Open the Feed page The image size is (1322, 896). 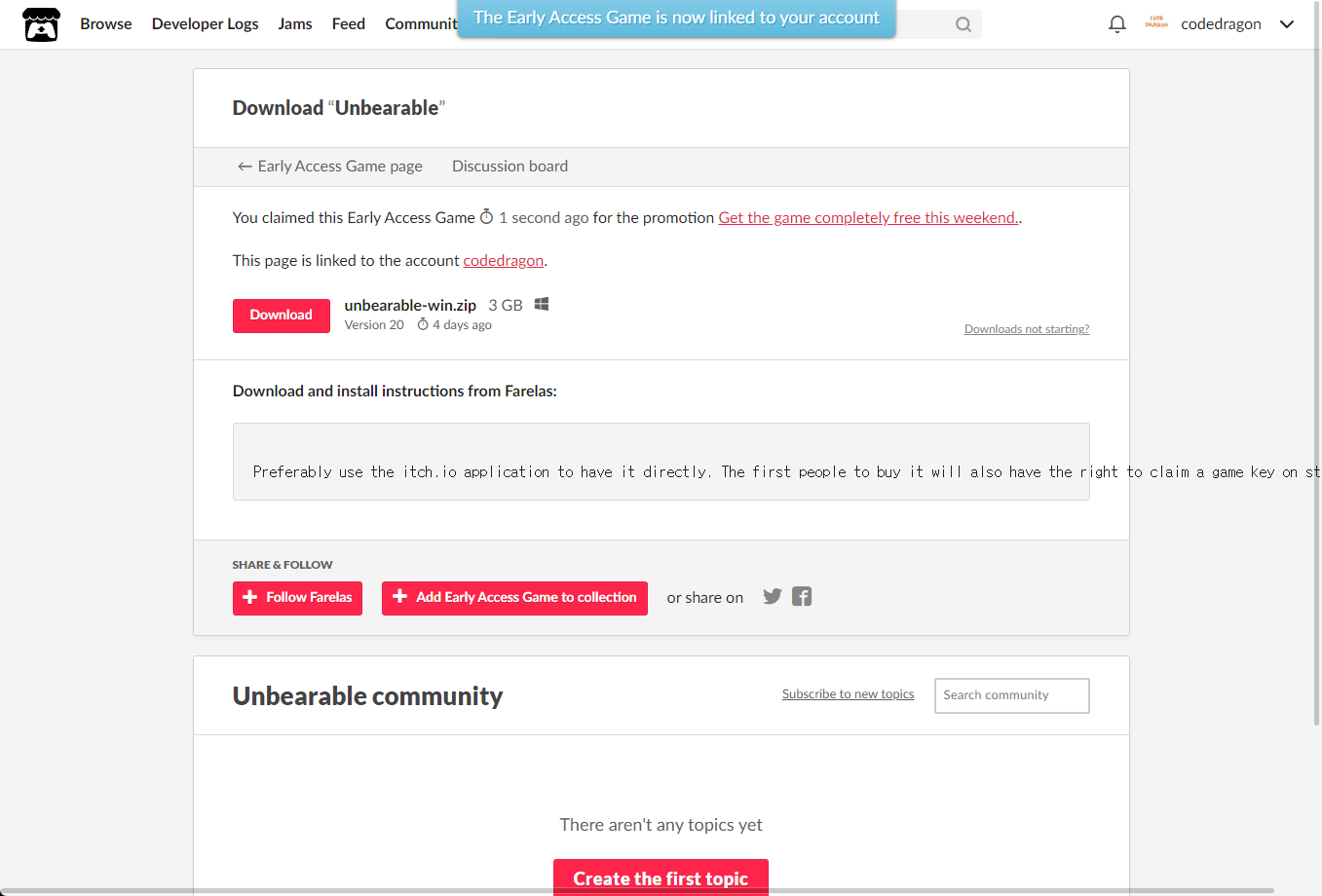tap(349, 23)
